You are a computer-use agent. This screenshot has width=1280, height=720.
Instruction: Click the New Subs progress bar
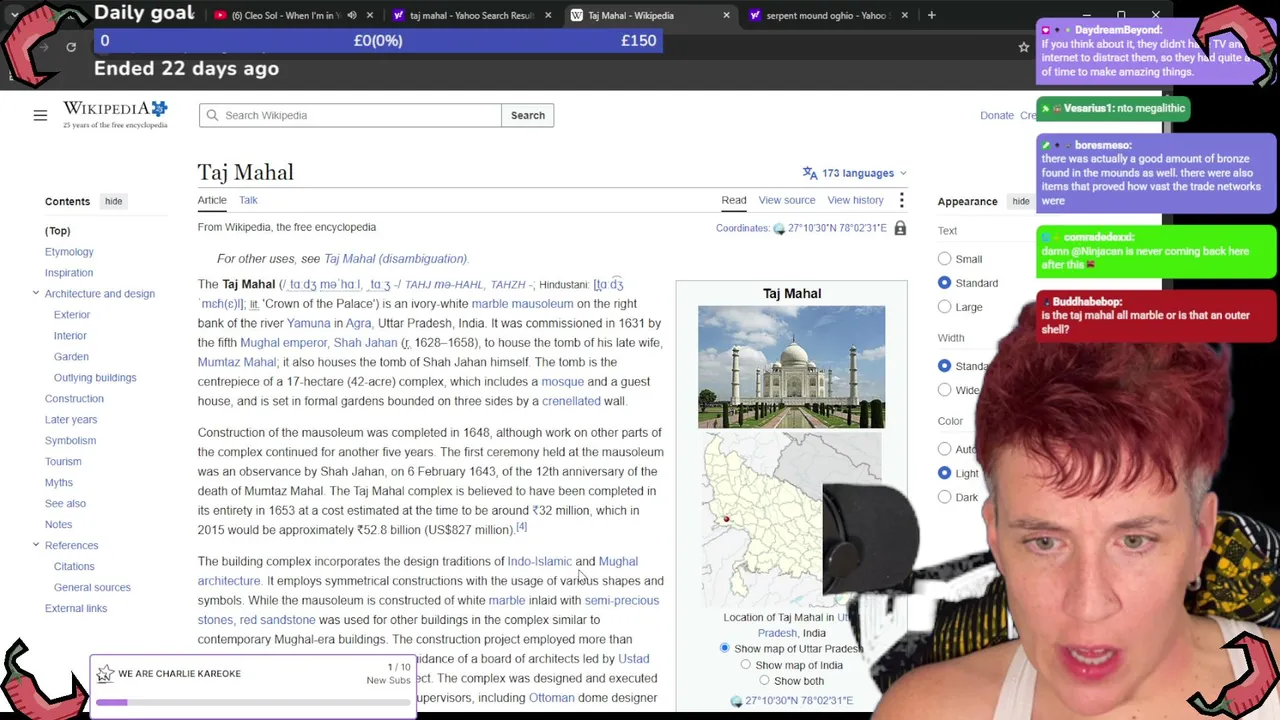pyautogui.click(x=252, y=702)
